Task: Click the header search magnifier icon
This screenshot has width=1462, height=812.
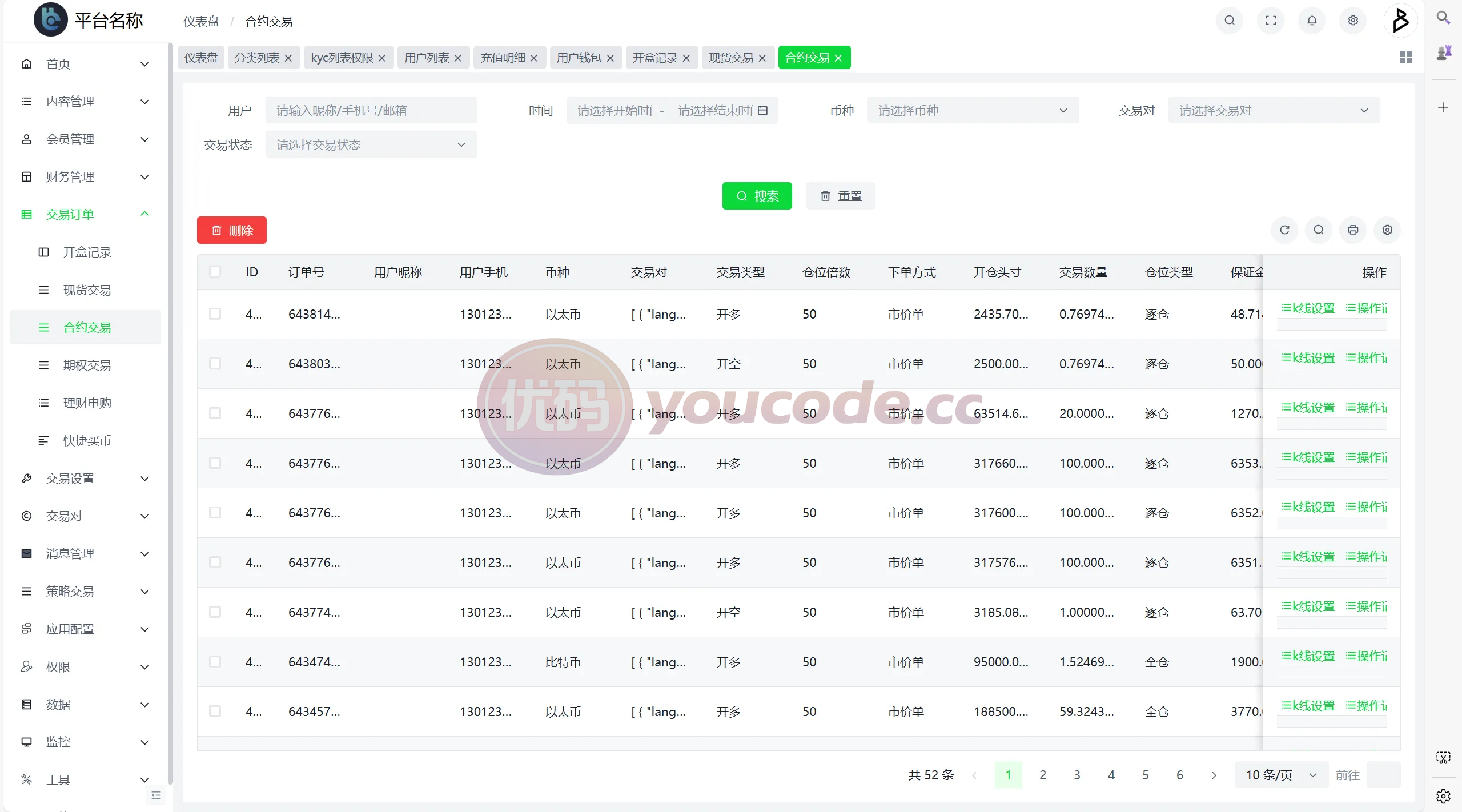Action: (1230, 21)
